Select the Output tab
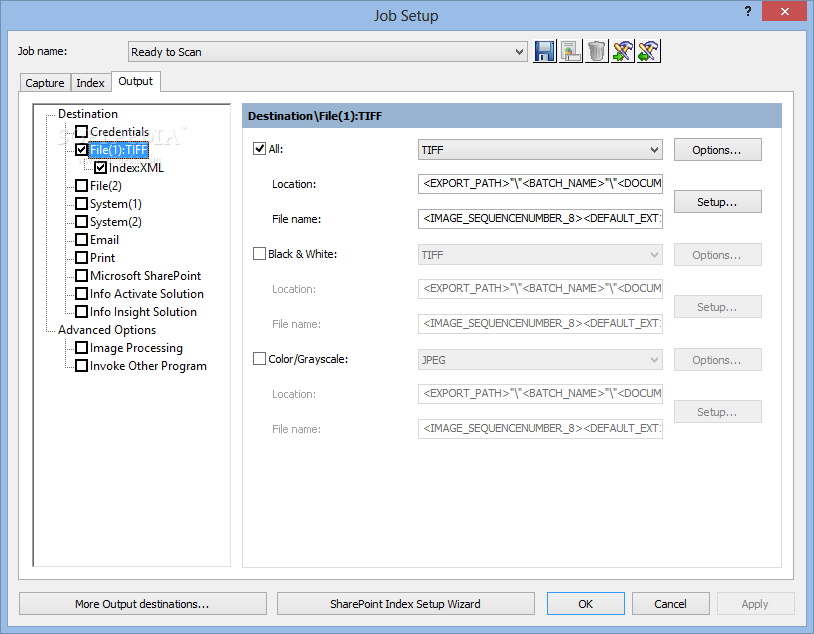814x634 pixels. (135, 81)
